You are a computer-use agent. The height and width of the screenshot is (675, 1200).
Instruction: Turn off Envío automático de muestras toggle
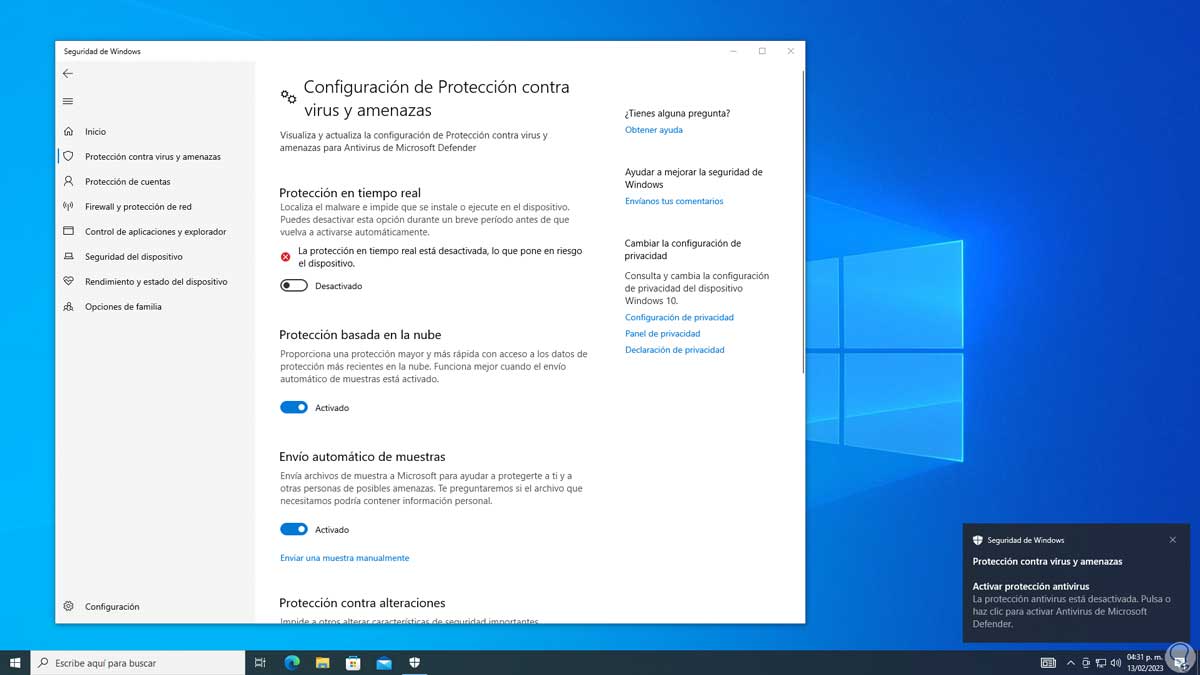(294, 530)
